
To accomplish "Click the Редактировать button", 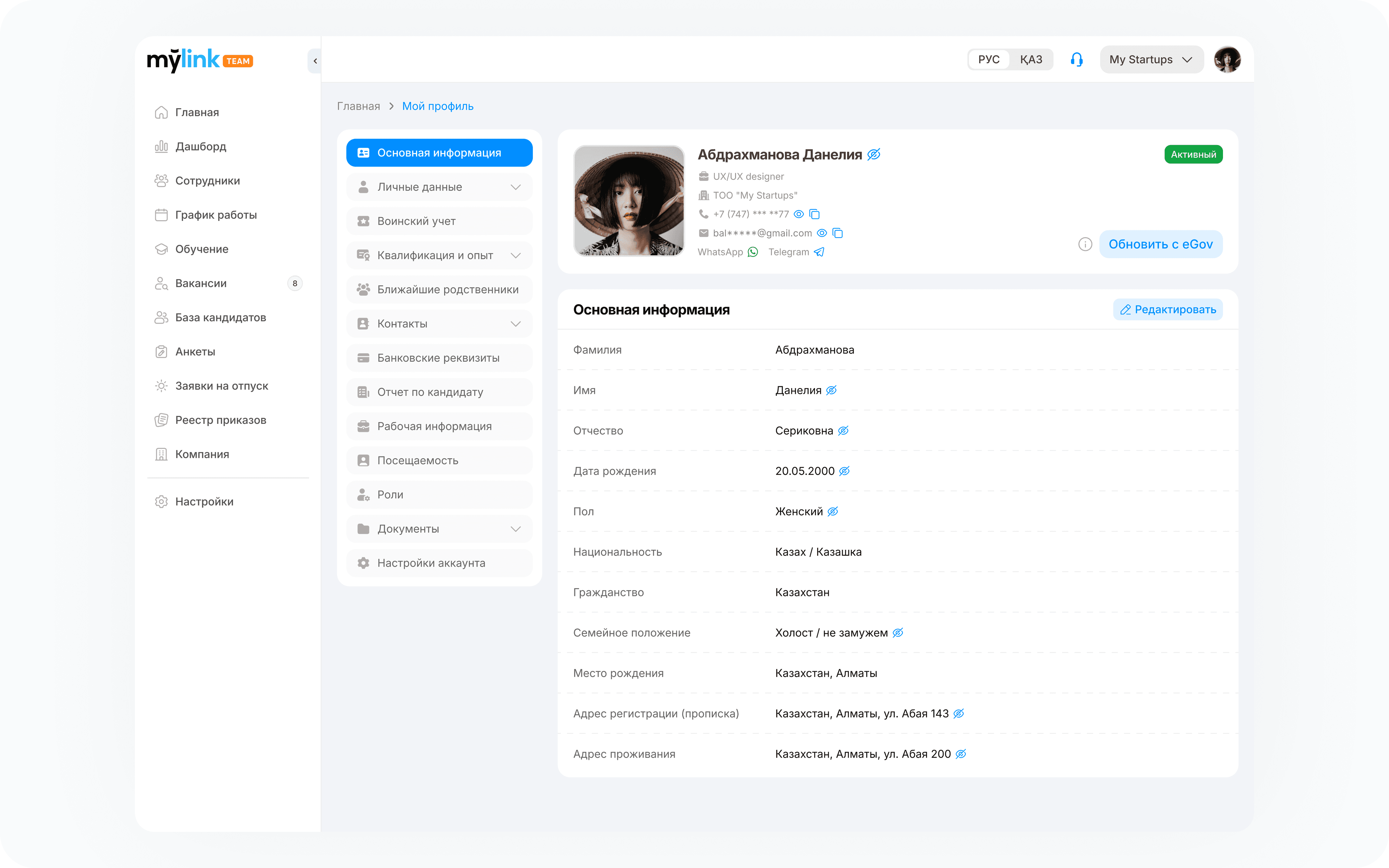I will (1168, 310).
